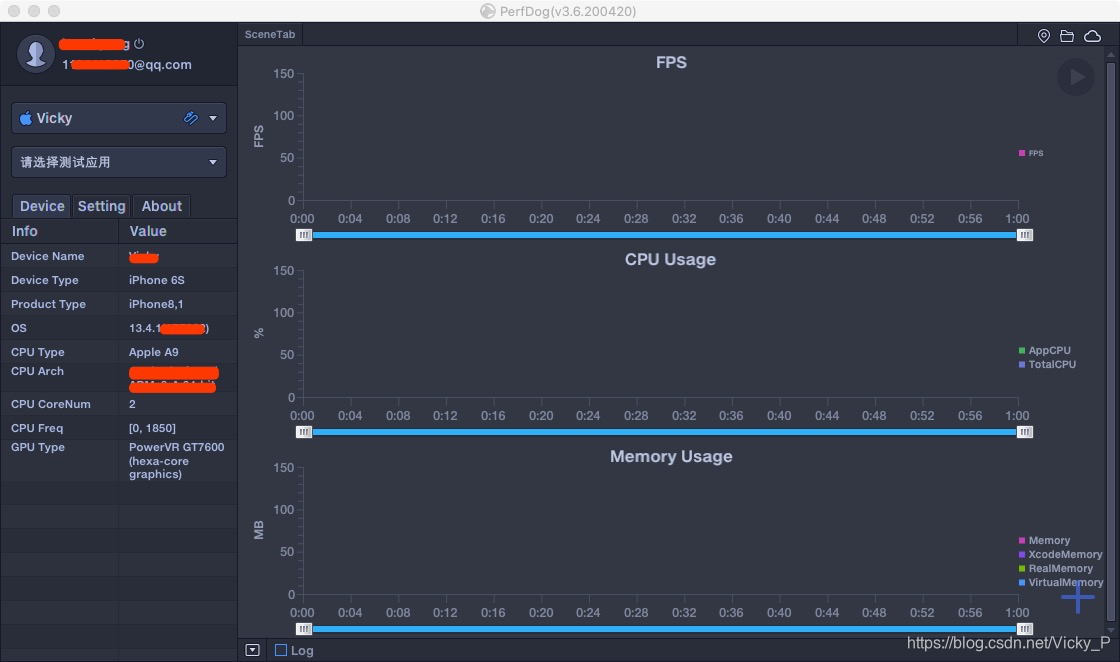This screenshot has width=1120, height=662.
Task: Start recording with the play button
Action: click(1076, 77)
